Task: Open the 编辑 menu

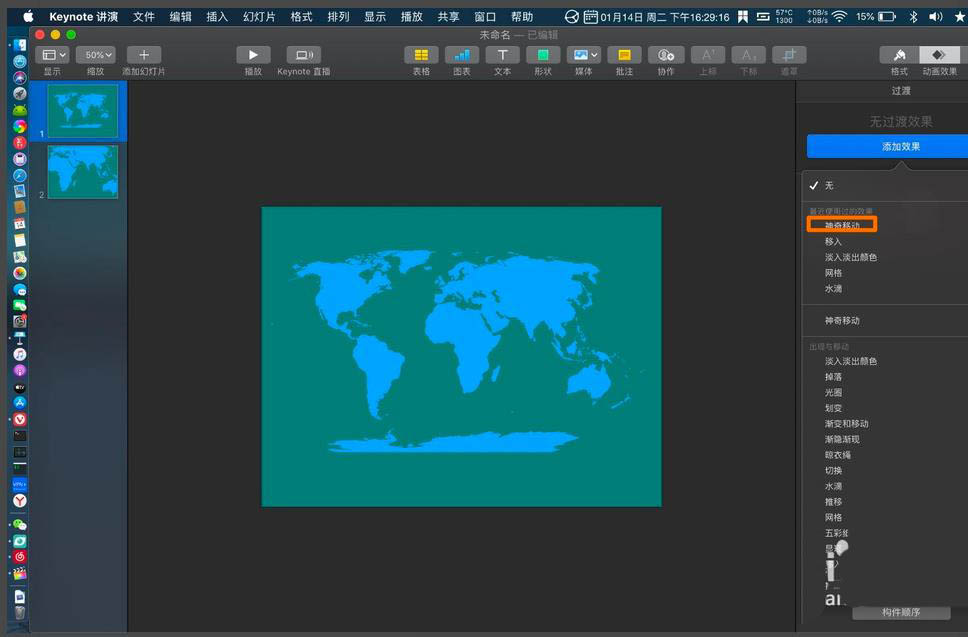Action: pyautogui.click(x=180, y=17)
